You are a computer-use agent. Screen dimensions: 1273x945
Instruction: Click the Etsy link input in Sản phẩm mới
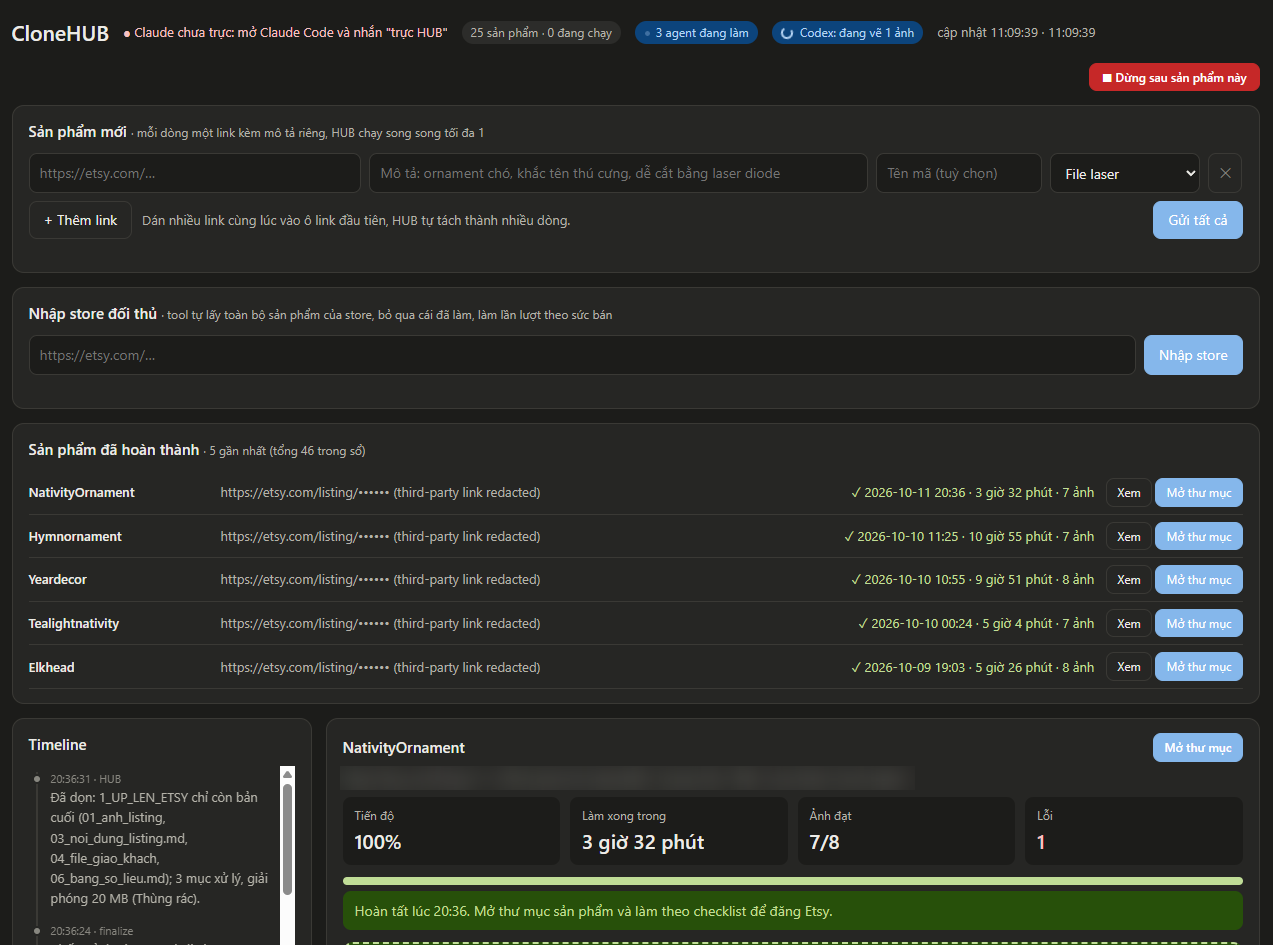(194, 173)
